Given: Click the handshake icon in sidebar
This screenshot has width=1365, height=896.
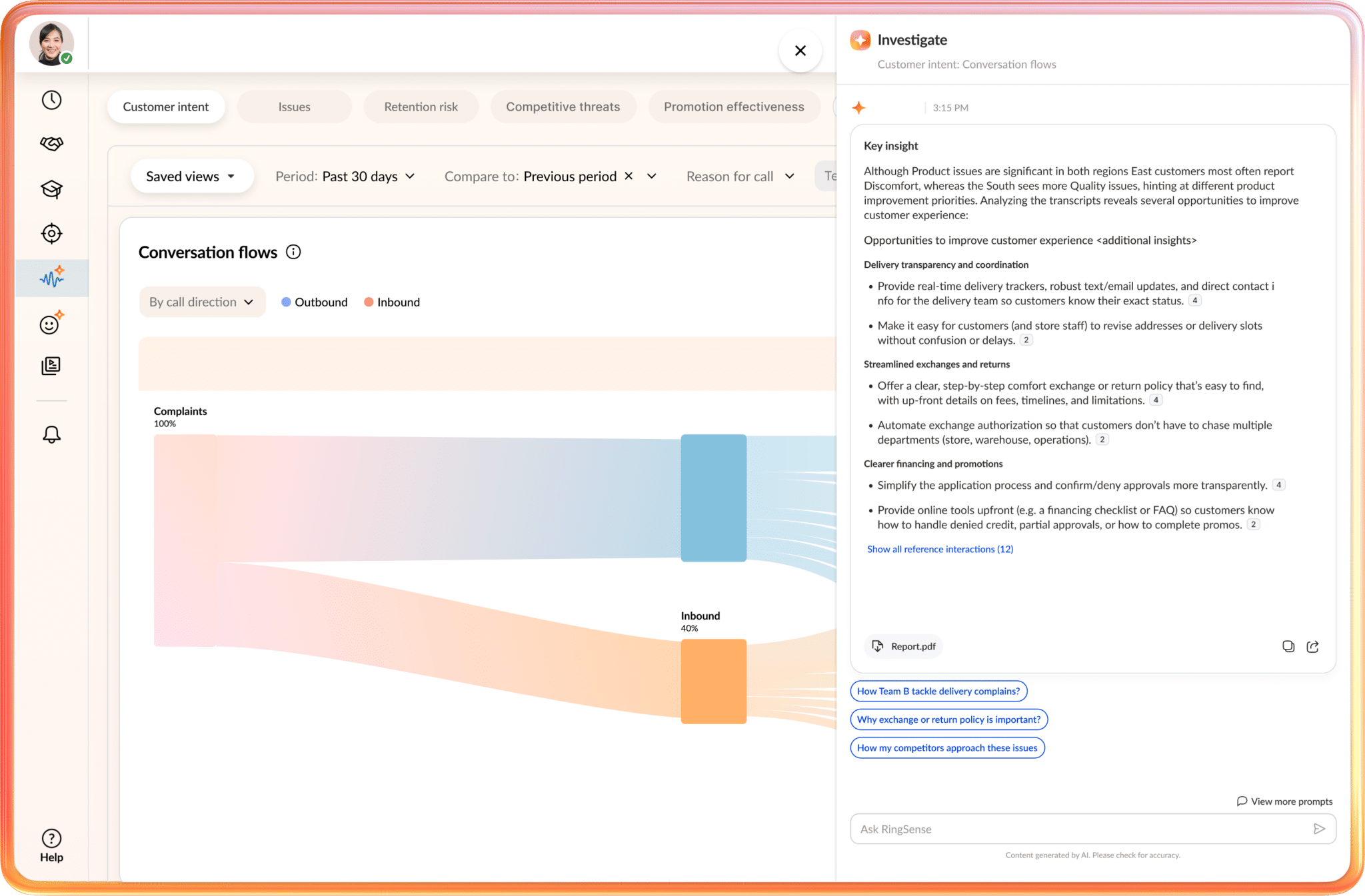Looking at the screenshot, I should tap(51, 144).
